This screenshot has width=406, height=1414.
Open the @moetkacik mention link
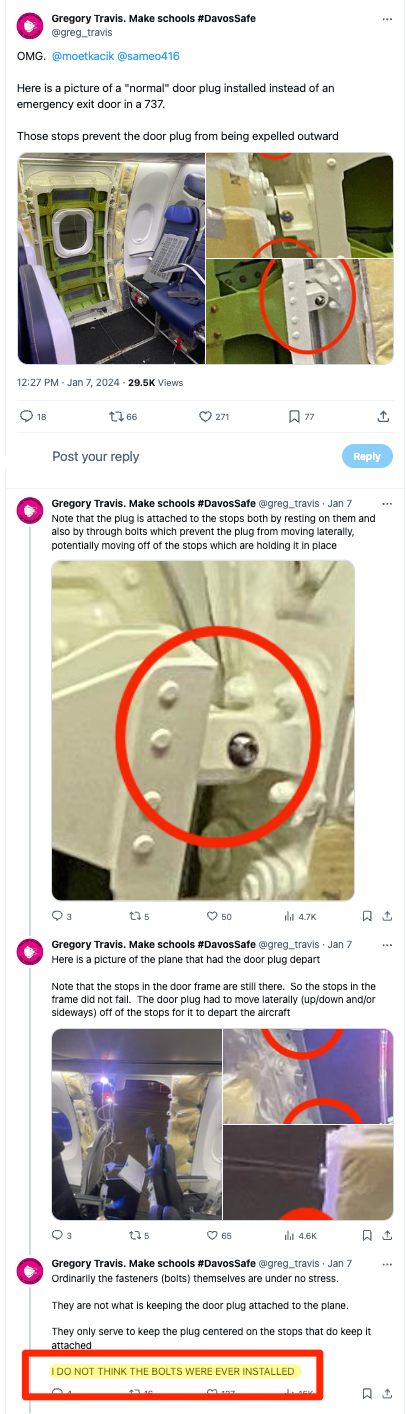point(76,57)
